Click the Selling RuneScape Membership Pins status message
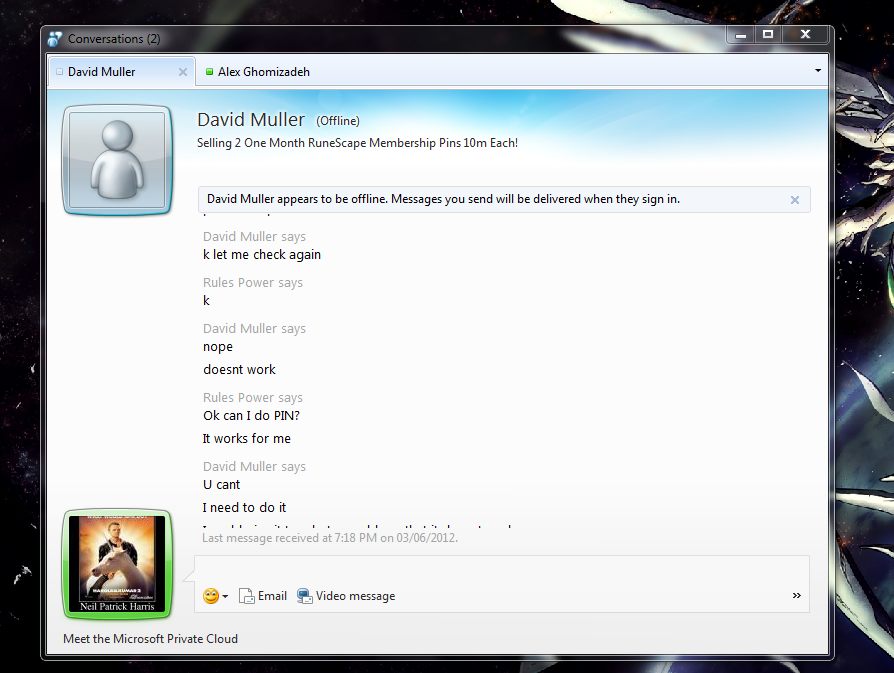 (x=357, y=143)
